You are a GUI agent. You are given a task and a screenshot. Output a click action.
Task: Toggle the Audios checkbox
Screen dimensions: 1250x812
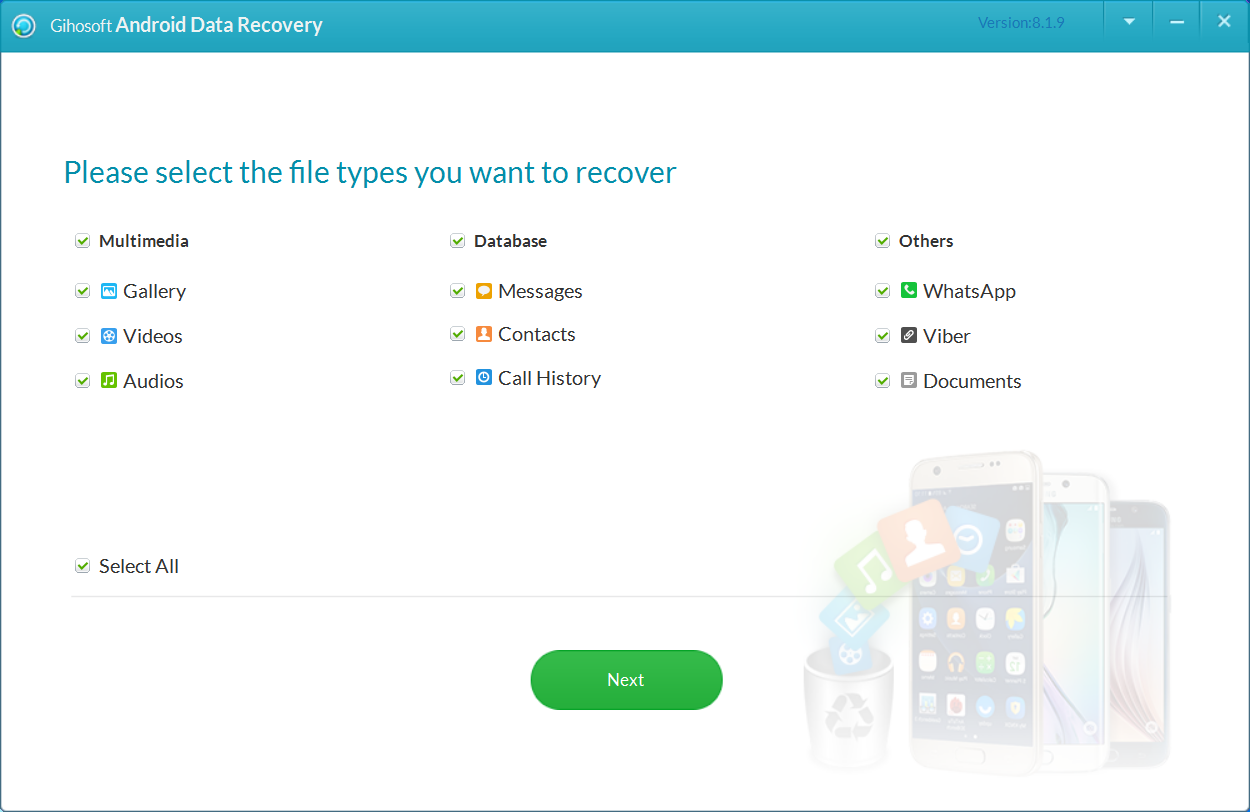point(83,381)
